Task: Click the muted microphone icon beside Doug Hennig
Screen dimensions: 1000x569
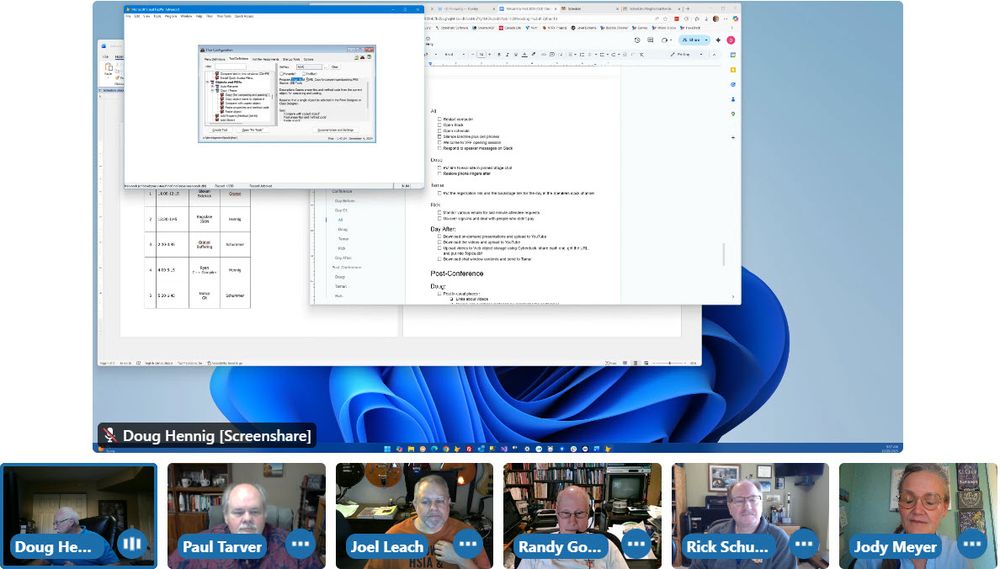Action: (110, 435)
